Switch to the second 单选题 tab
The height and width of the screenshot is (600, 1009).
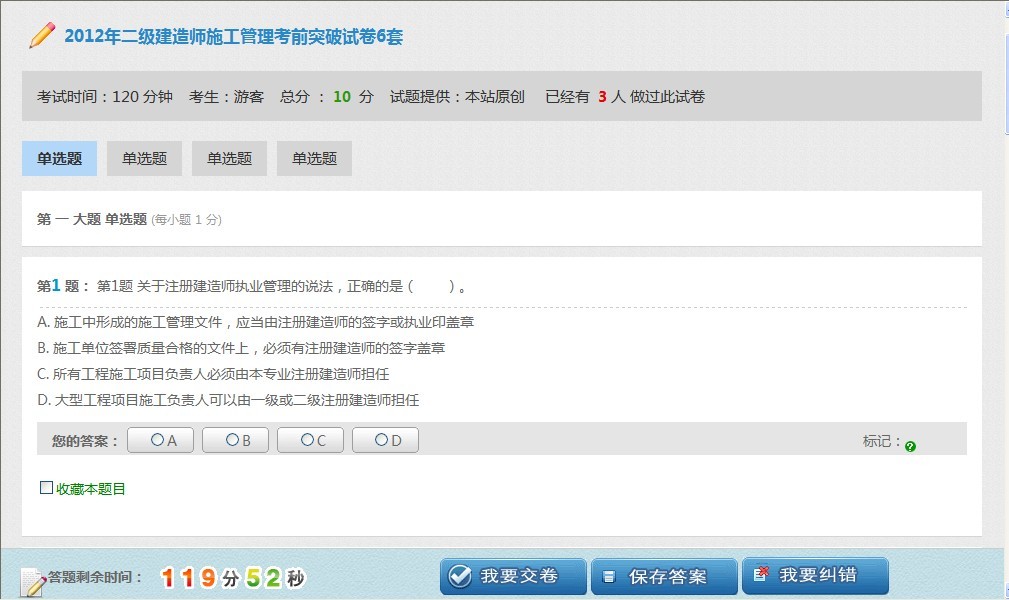(x=143, y=158)
